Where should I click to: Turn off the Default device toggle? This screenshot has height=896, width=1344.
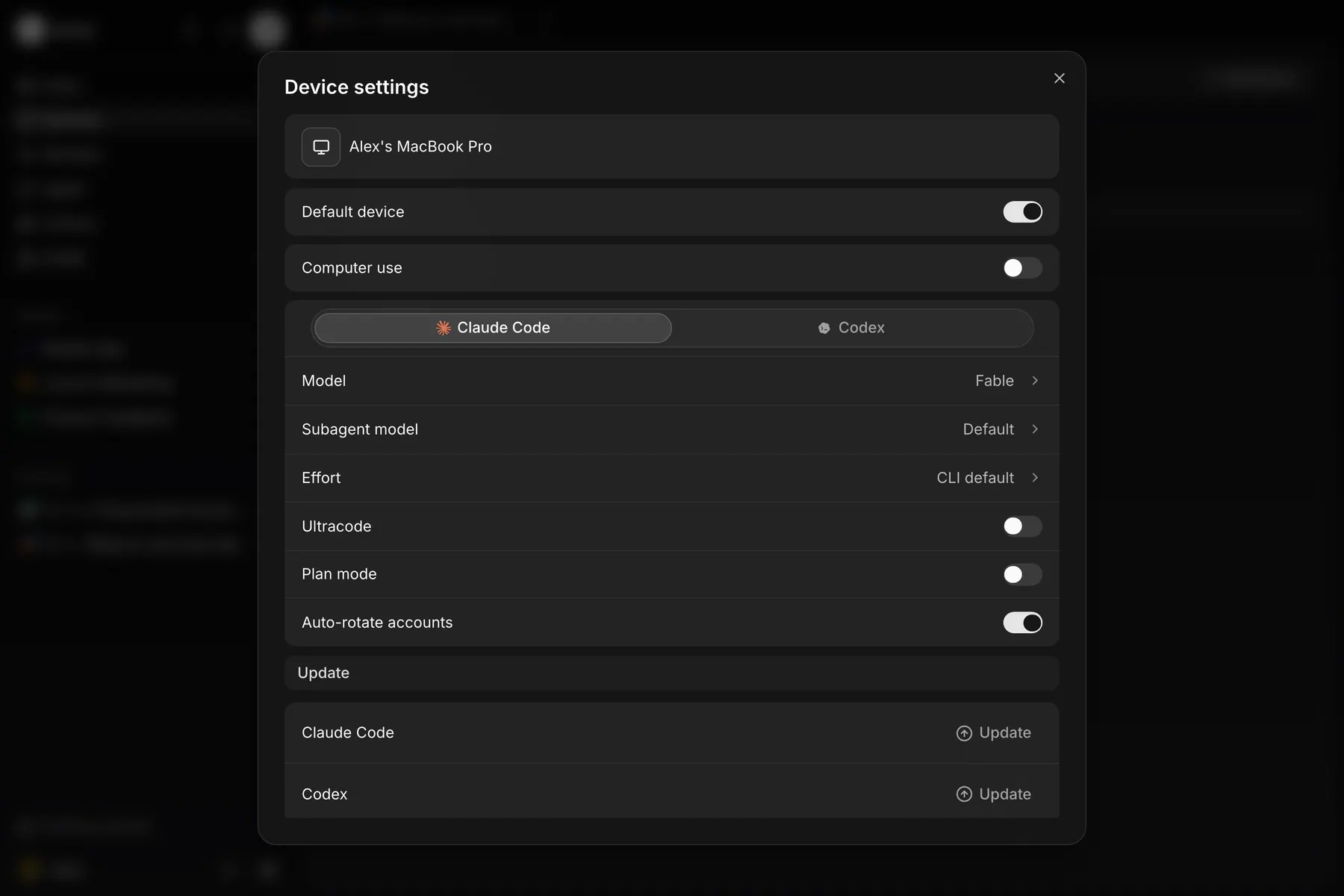[1022, 212]
